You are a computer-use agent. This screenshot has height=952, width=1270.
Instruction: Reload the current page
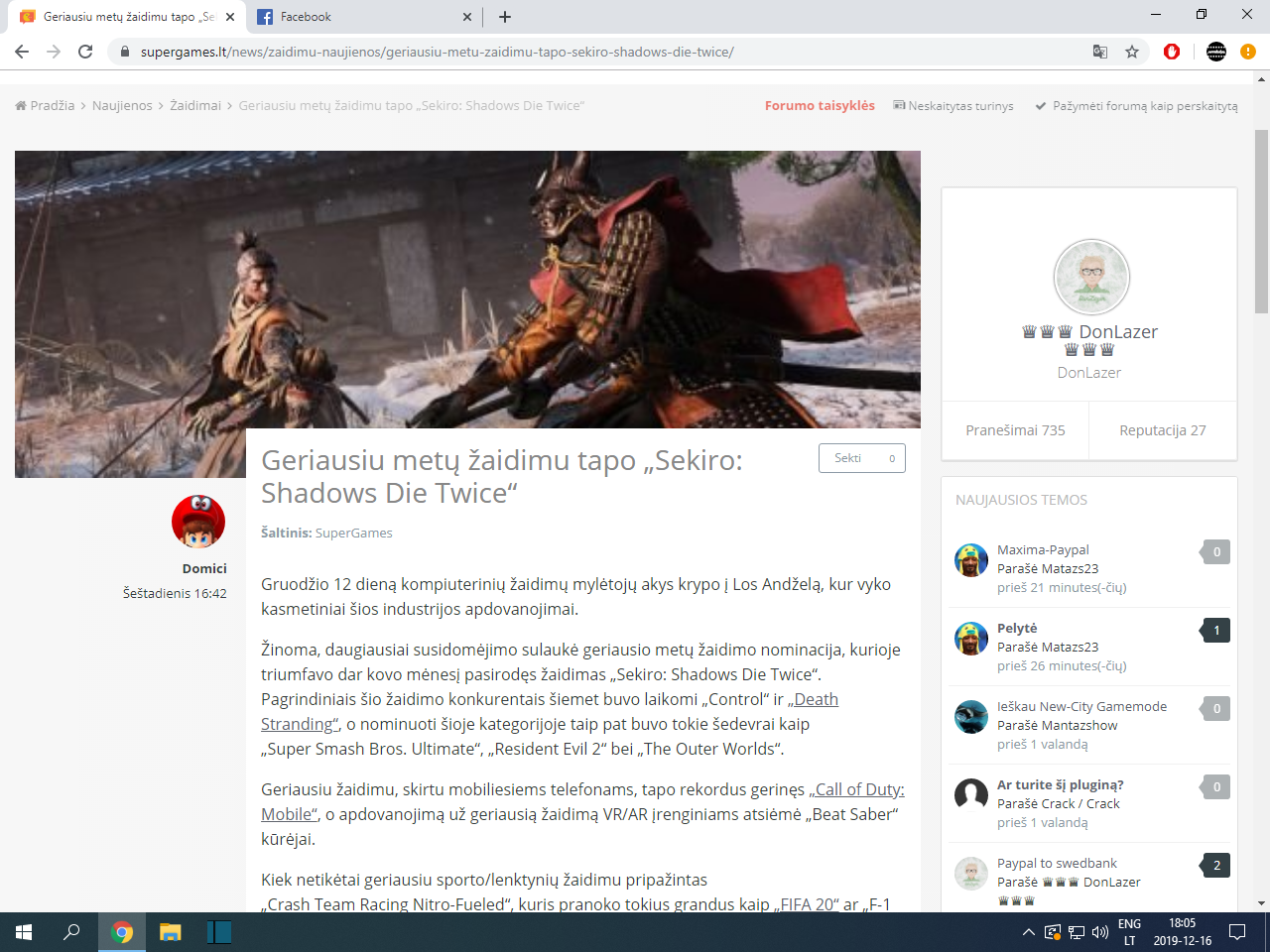[85, 52]
